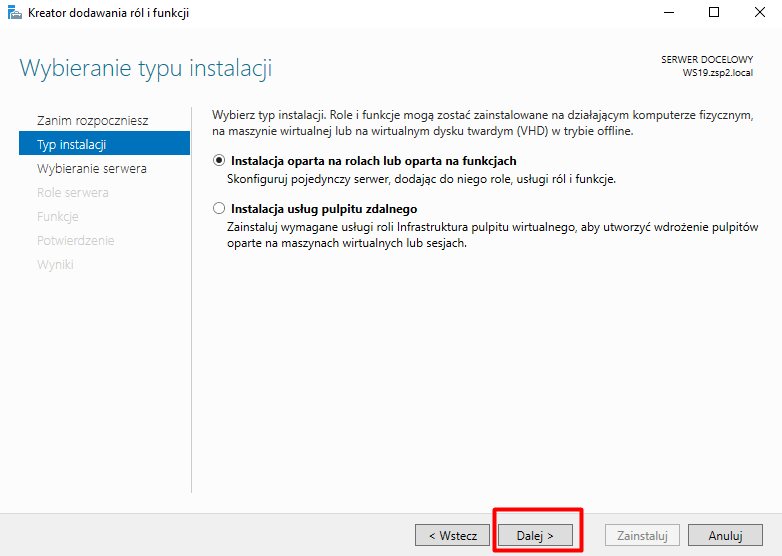Cancel the wizard using Anuluj
Viewport: 782px width, 556px height.
pos(725,535)
